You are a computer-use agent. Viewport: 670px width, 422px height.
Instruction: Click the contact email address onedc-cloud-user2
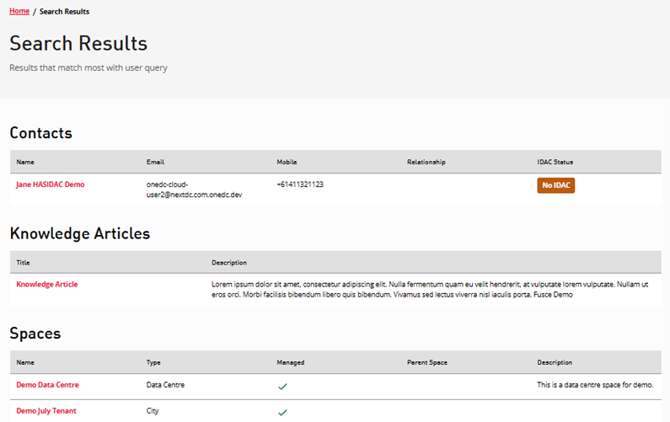click(x=194, y=190)
